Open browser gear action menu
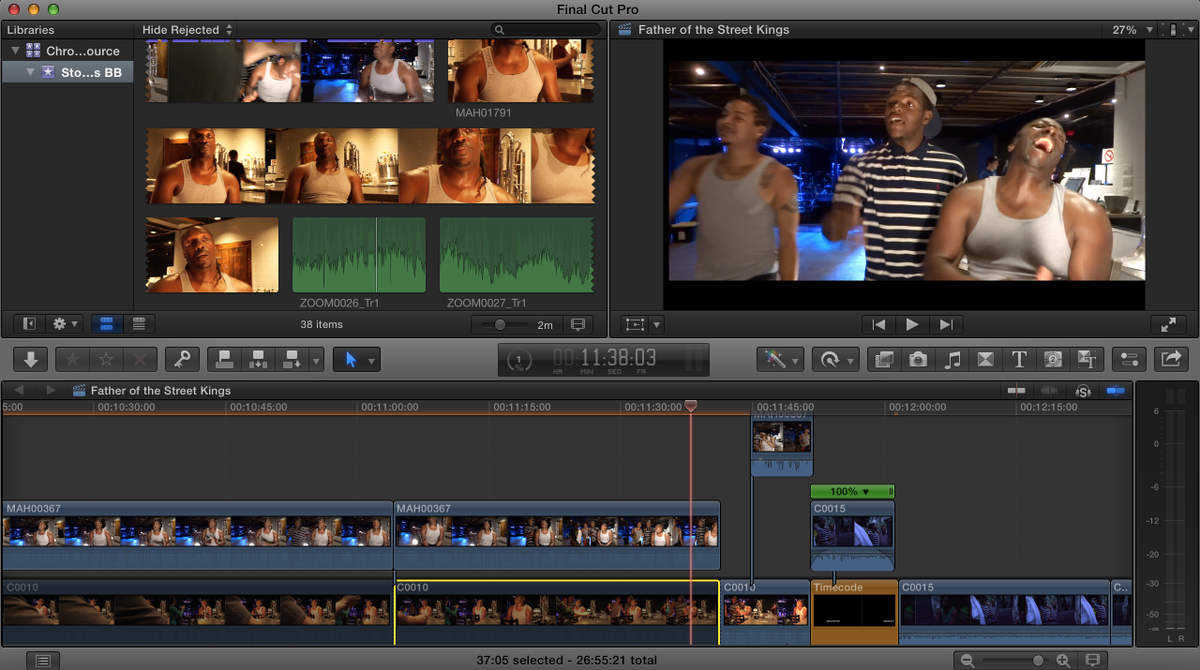This screenshot has height=670, width=1200. click(x=66, y=324)
